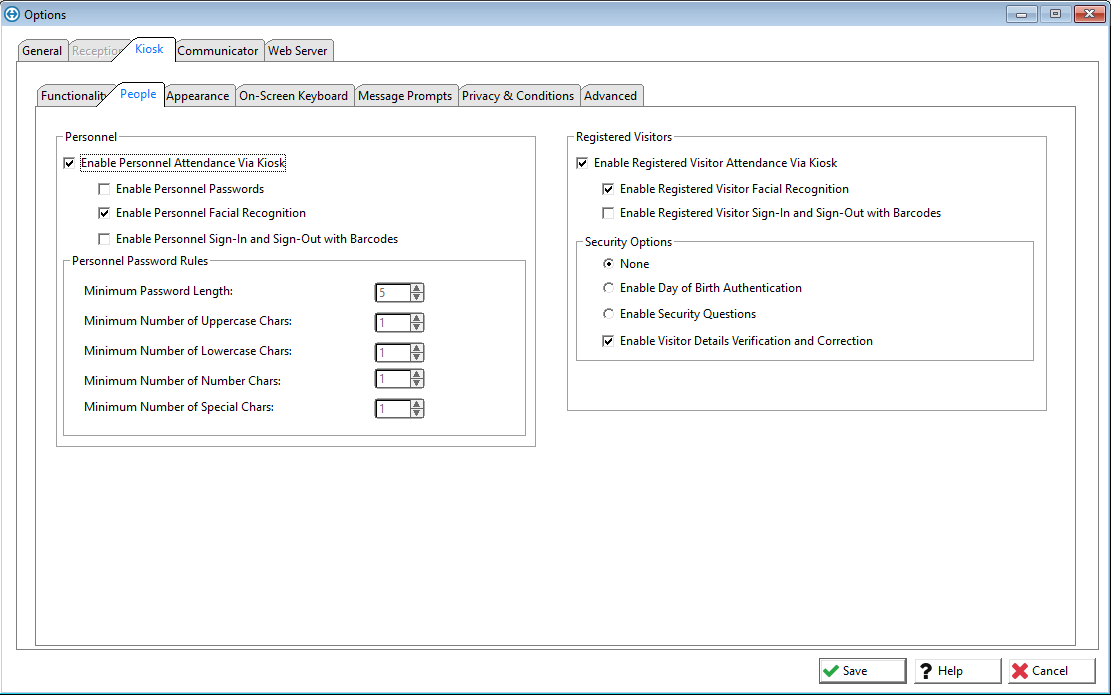This screenshot has height=695, width=1111.
Task: Go to the On-Screen Keyboard sub-tab
Action: pos(293,96)
